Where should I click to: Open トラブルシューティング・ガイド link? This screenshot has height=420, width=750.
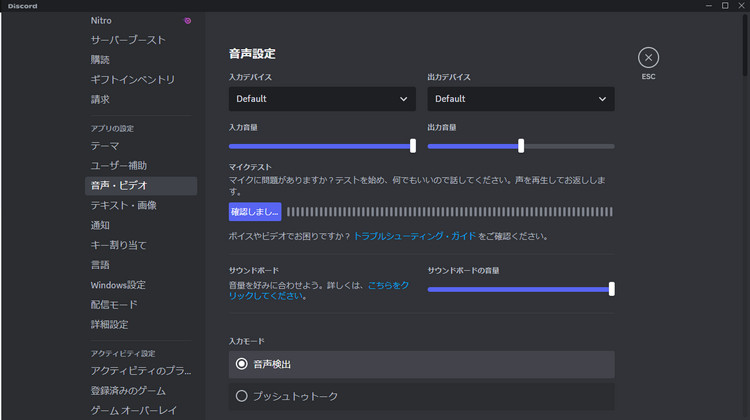pos(415,236)
